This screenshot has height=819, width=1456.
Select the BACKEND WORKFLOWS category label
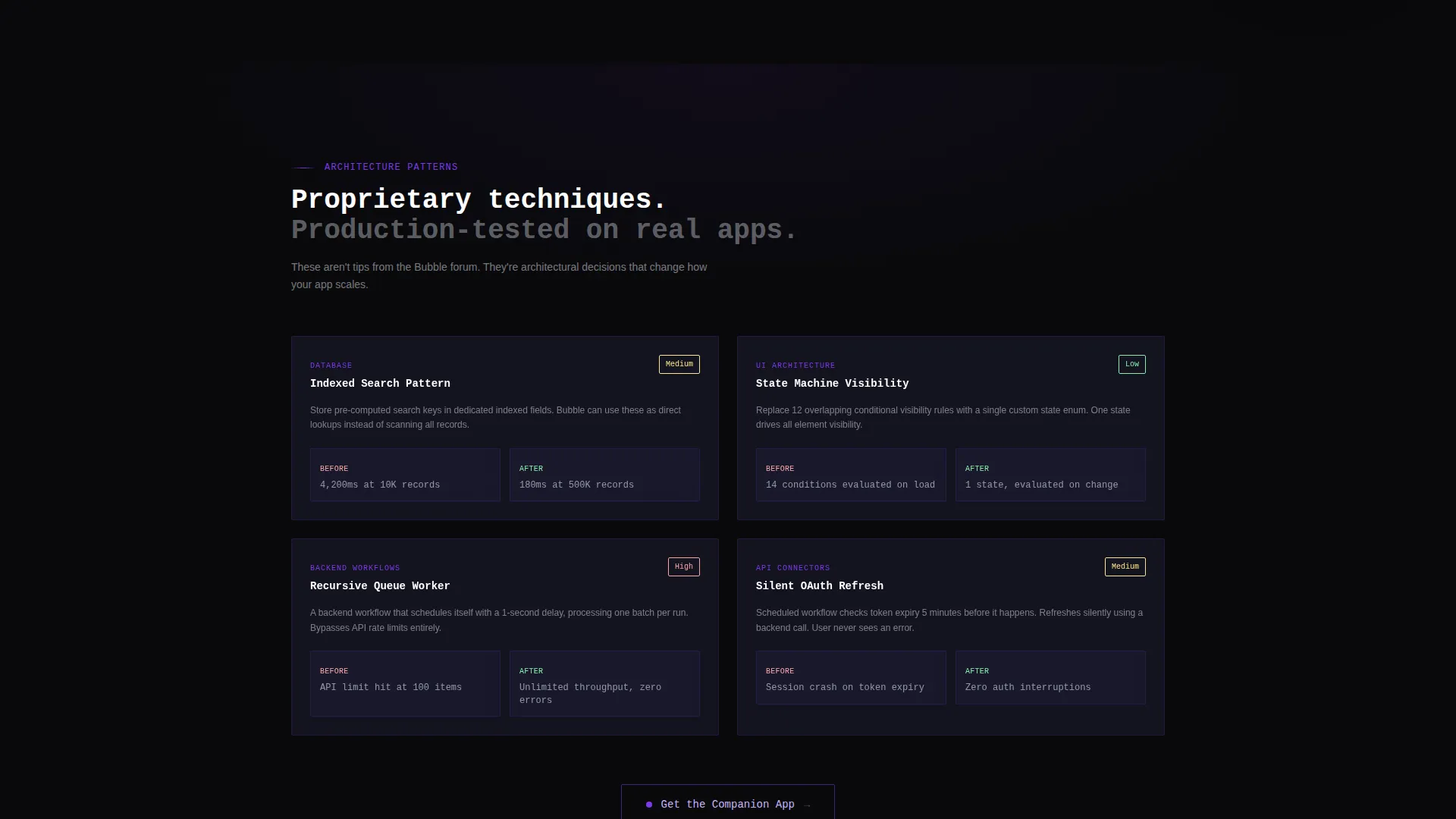[355, 568]
